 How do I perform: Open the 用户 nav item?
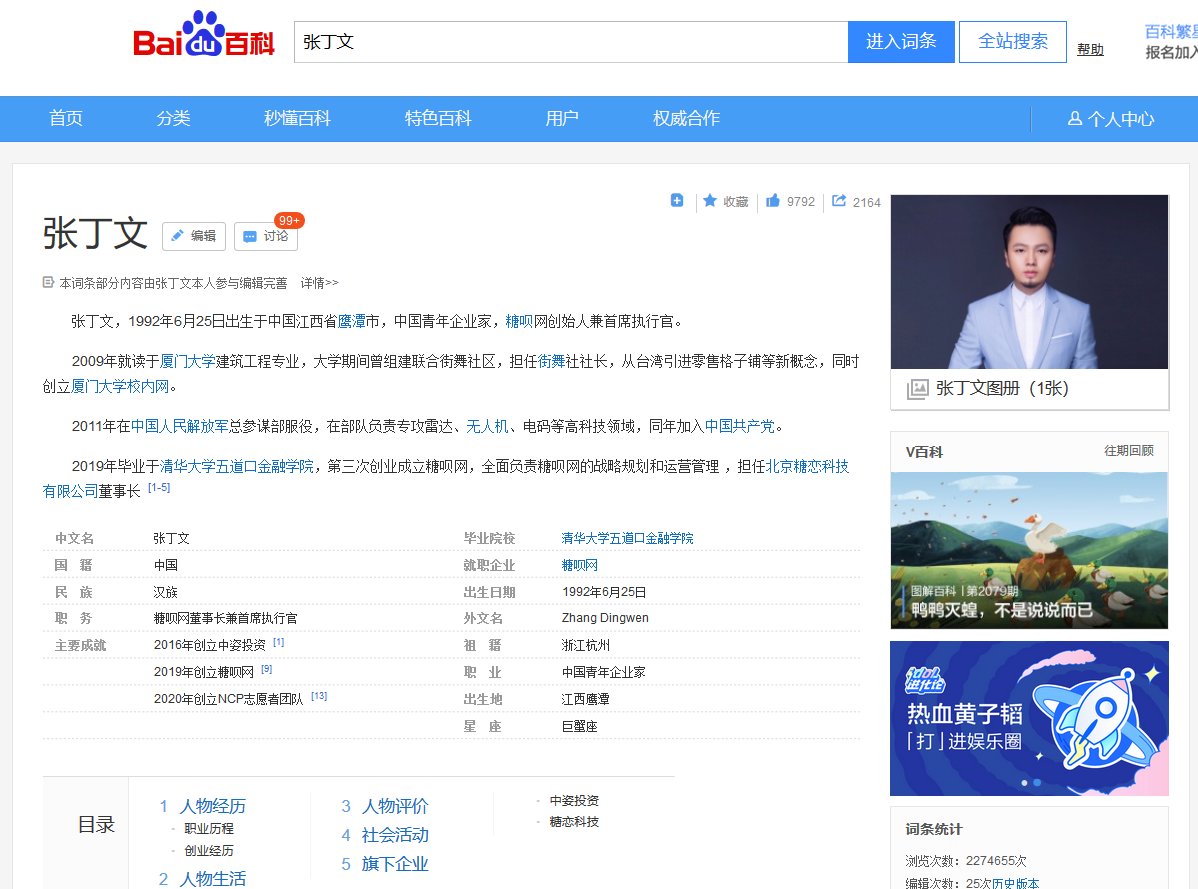tap(562, 118)
